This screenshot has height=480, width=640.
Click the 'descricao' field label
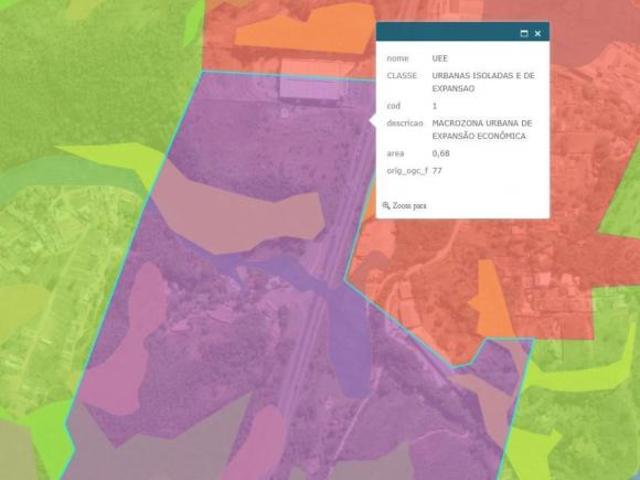click(x=405, y=123)
